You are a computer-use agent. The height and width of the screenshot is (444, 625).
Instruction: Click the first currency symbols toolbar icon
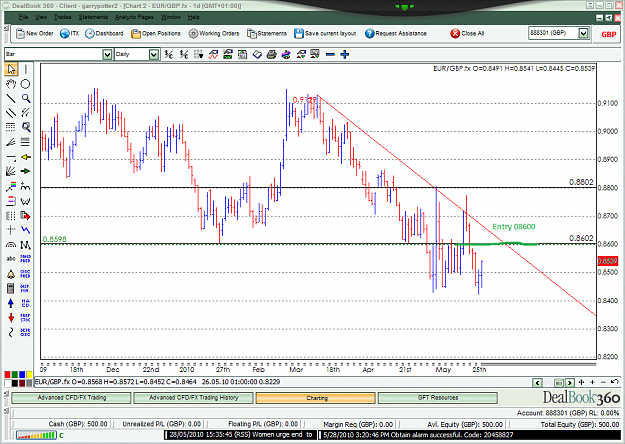(x=169, y=54)
